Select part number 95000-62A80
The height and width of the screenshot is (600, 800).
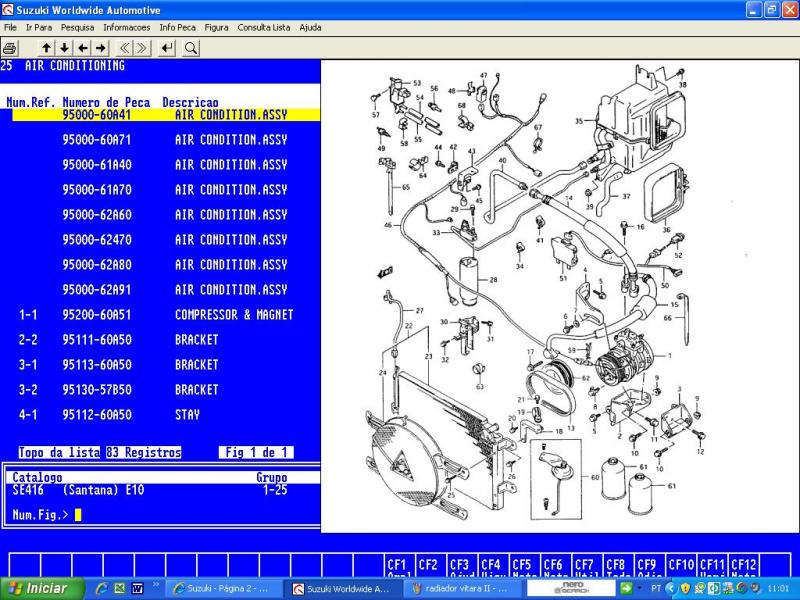coord(96,265)
